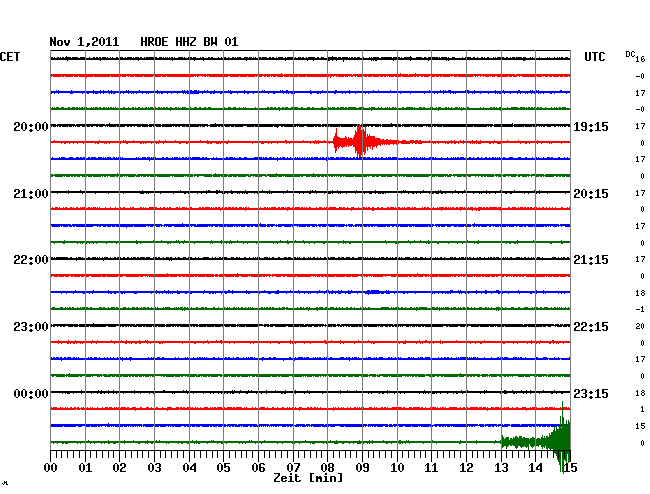
Task: Click the minute axis label '07'
Action: coord(293,467)
